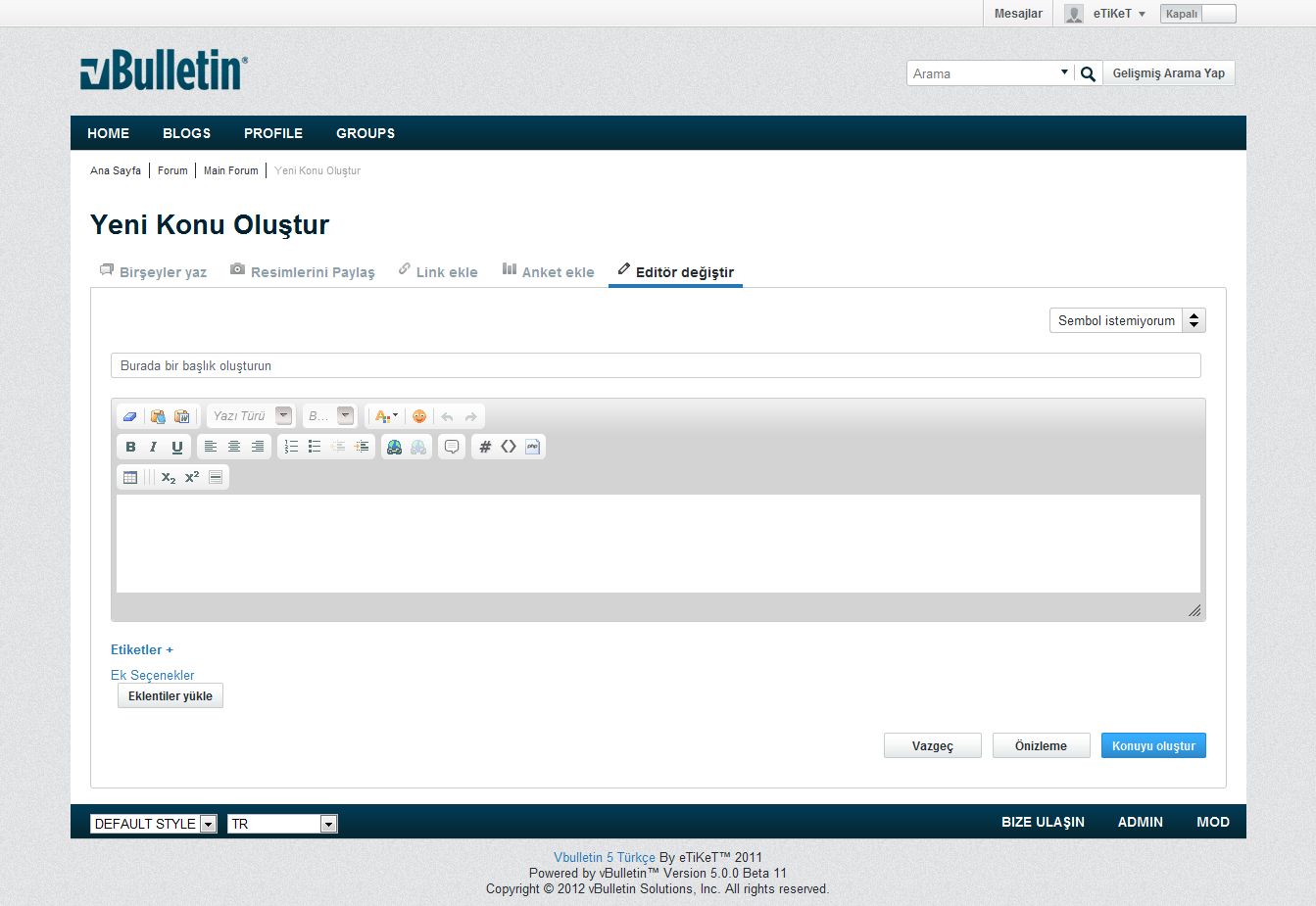
Task: Toggle bold formatting in the editor
Action: (130, 447)
